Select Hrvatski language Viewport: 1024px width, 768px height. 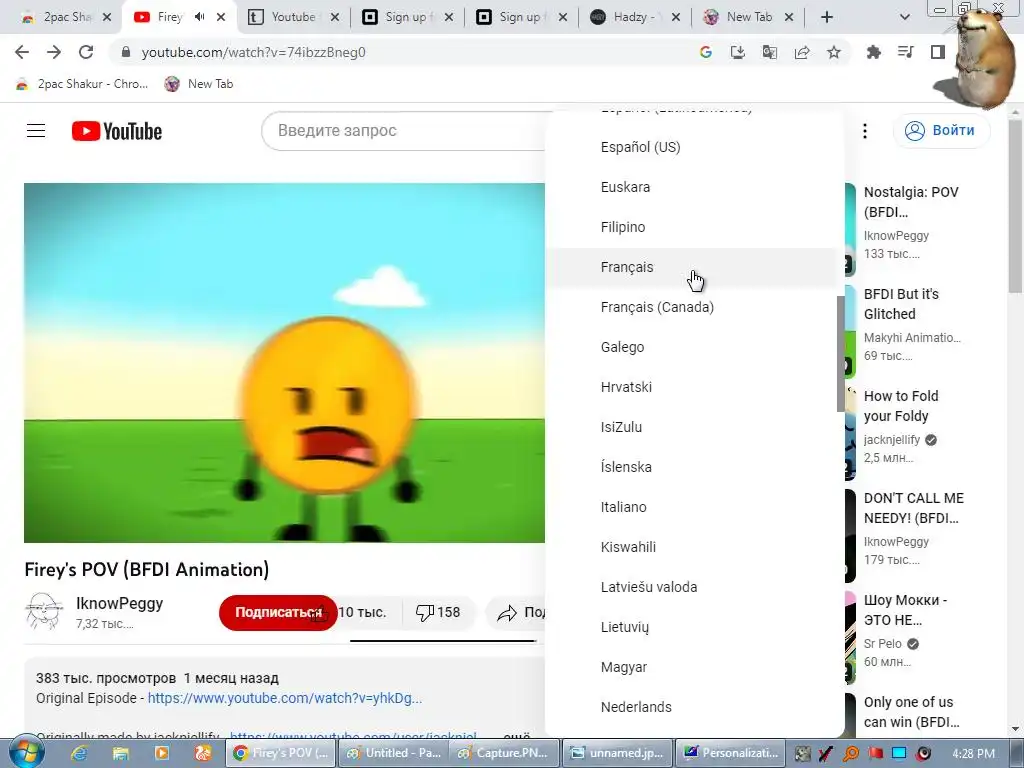click(694, 387)
